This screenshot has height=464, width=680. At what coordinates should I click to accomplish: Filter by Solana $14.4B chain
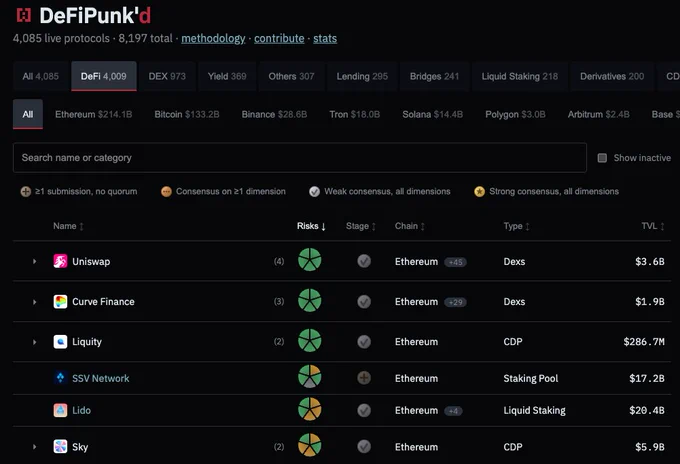[432, 114]
